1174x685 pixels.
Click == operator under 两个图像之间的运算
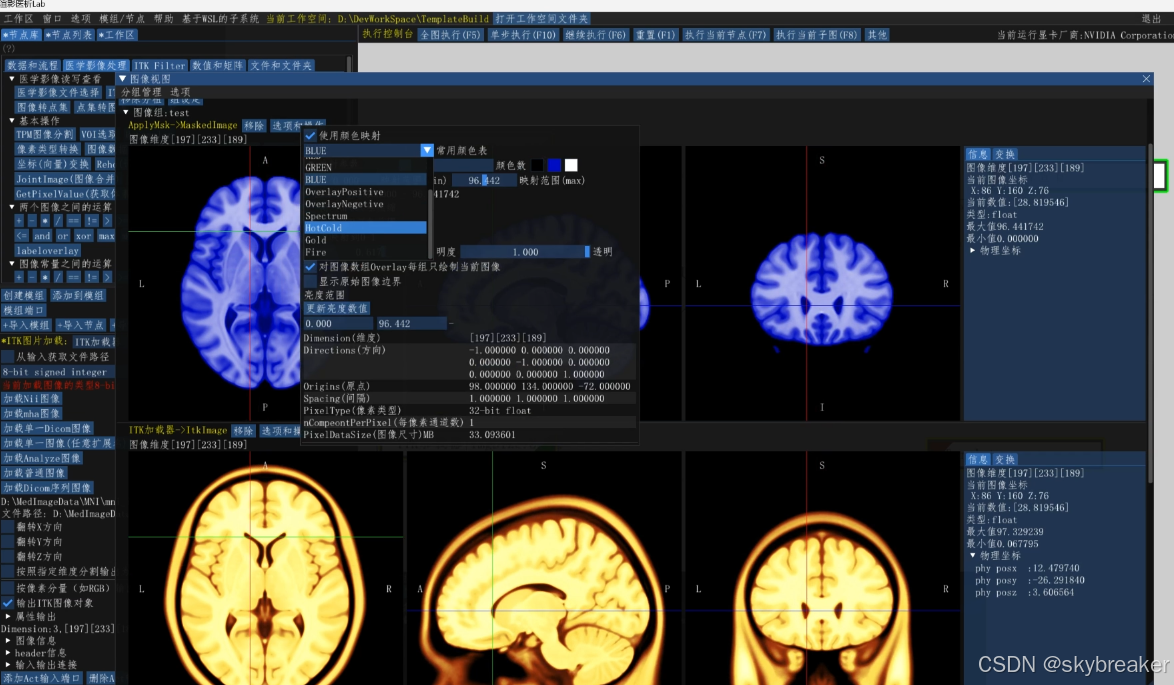[73, 221]
